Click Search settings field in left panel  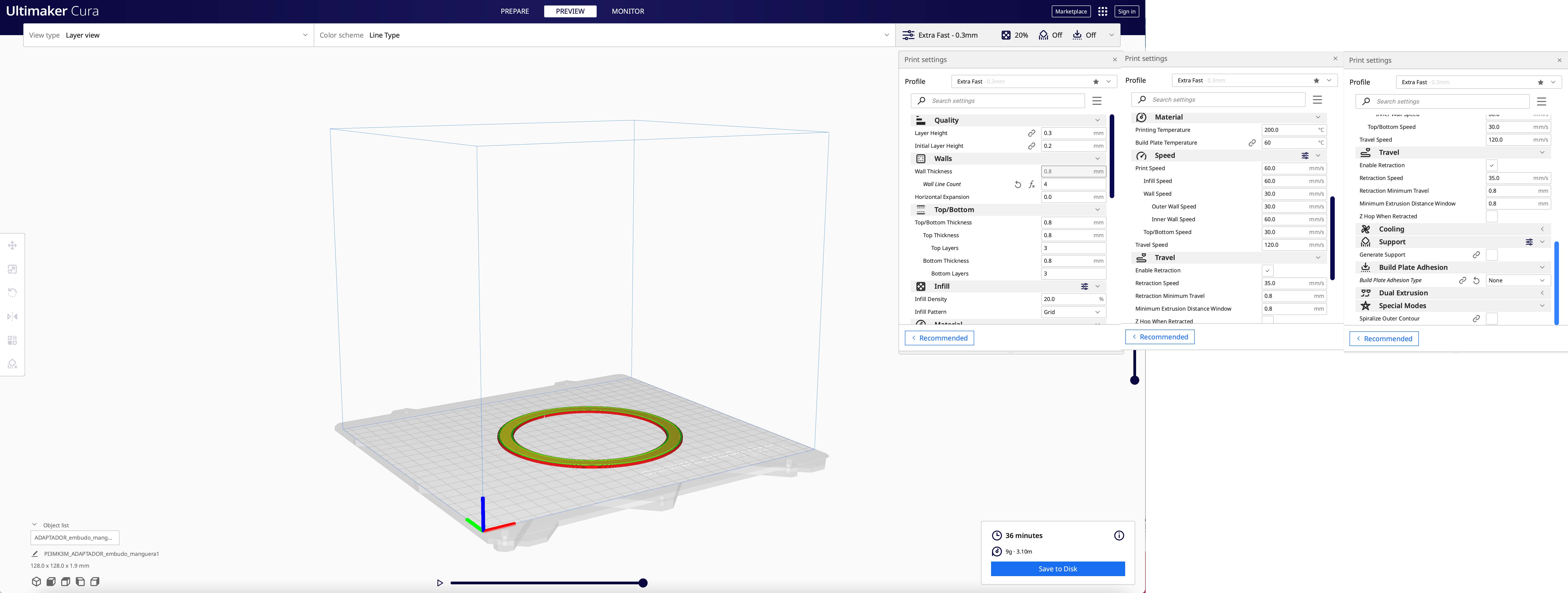(x=998, y=101)
